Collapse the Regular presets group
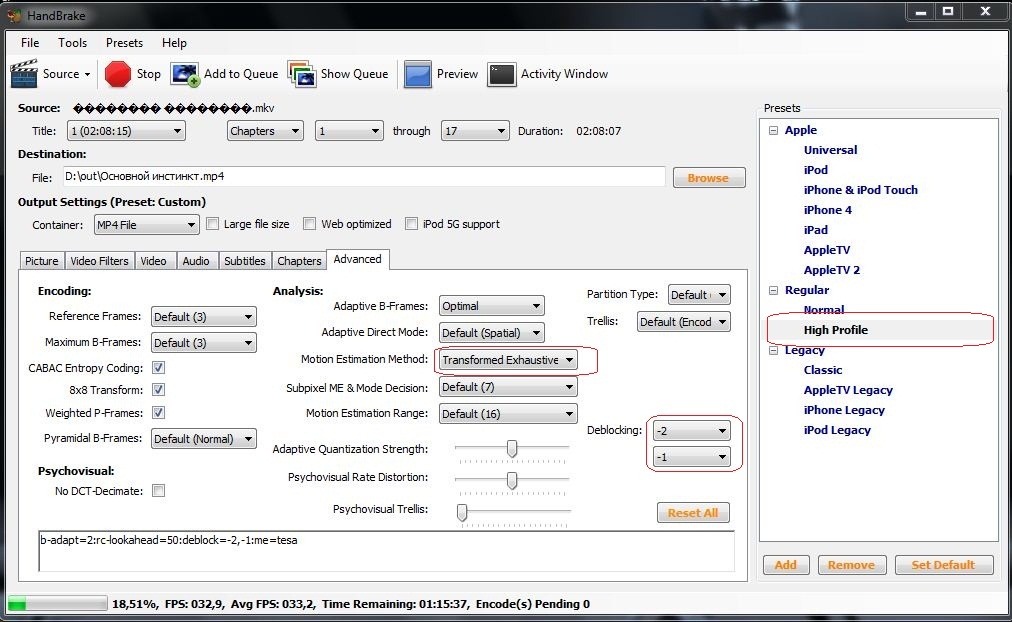 tap(773, 290)
